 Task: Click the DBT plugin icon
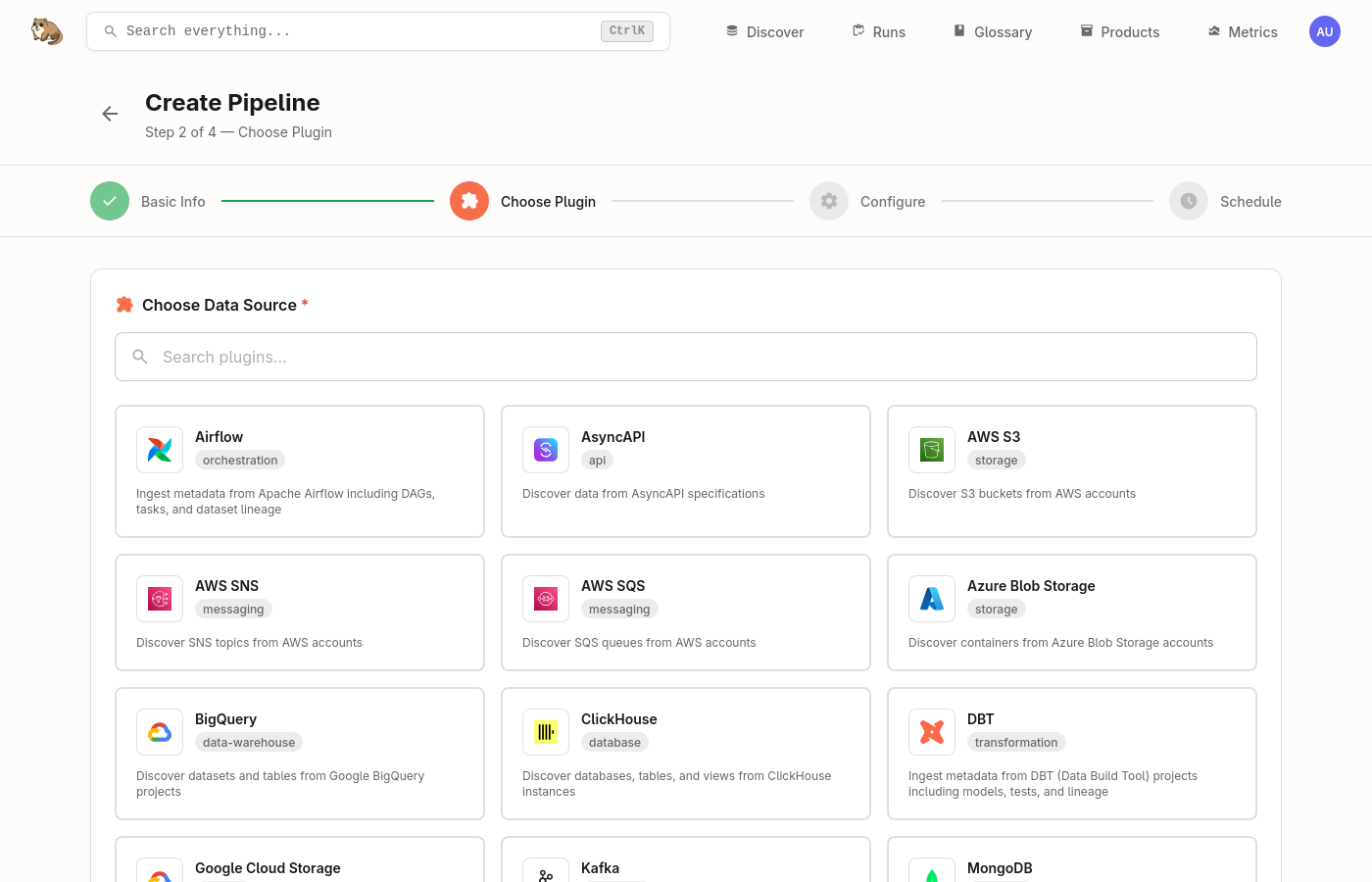coord(931,731)
